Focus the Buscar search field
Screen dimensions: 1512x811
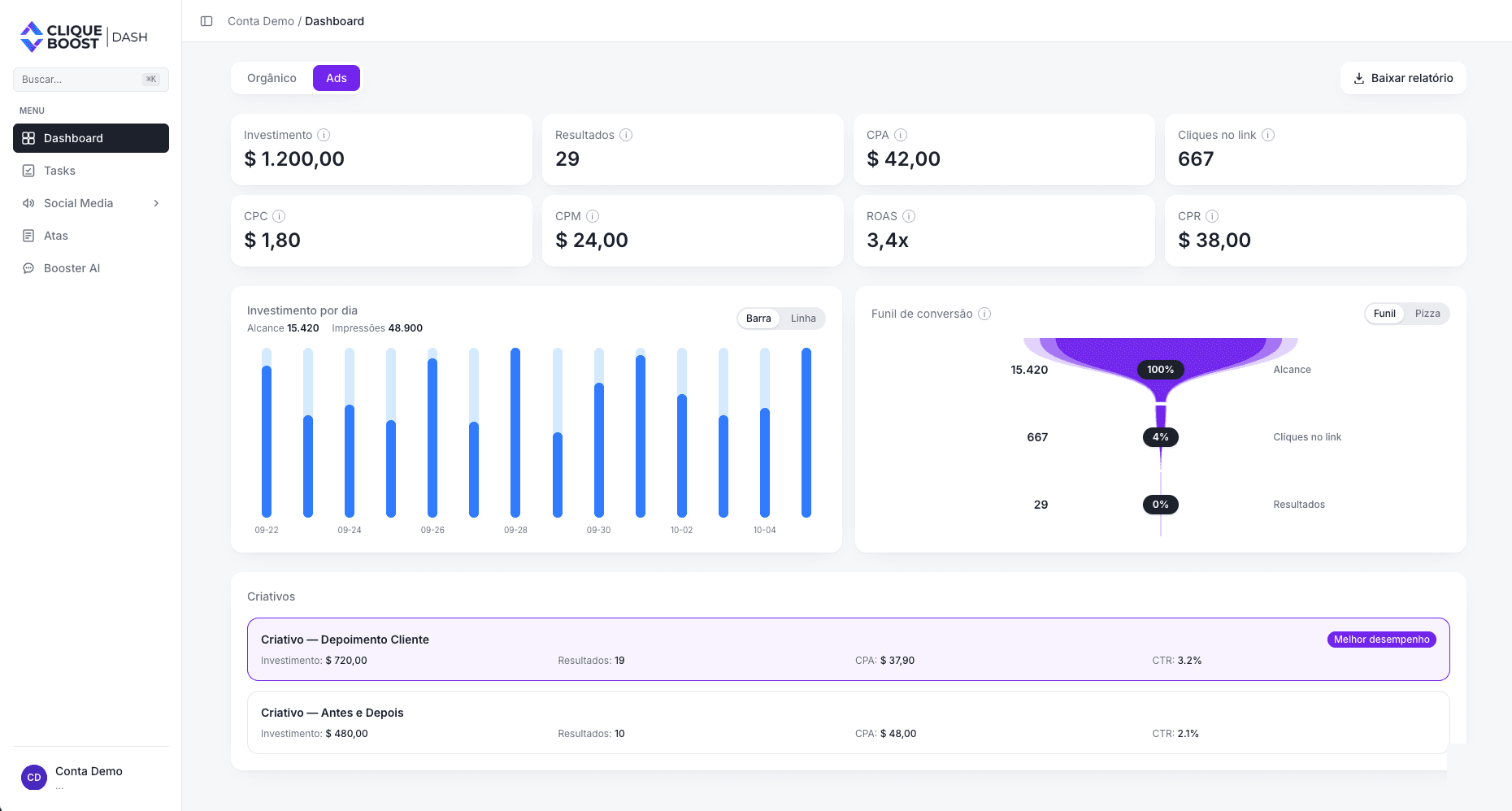91,80
